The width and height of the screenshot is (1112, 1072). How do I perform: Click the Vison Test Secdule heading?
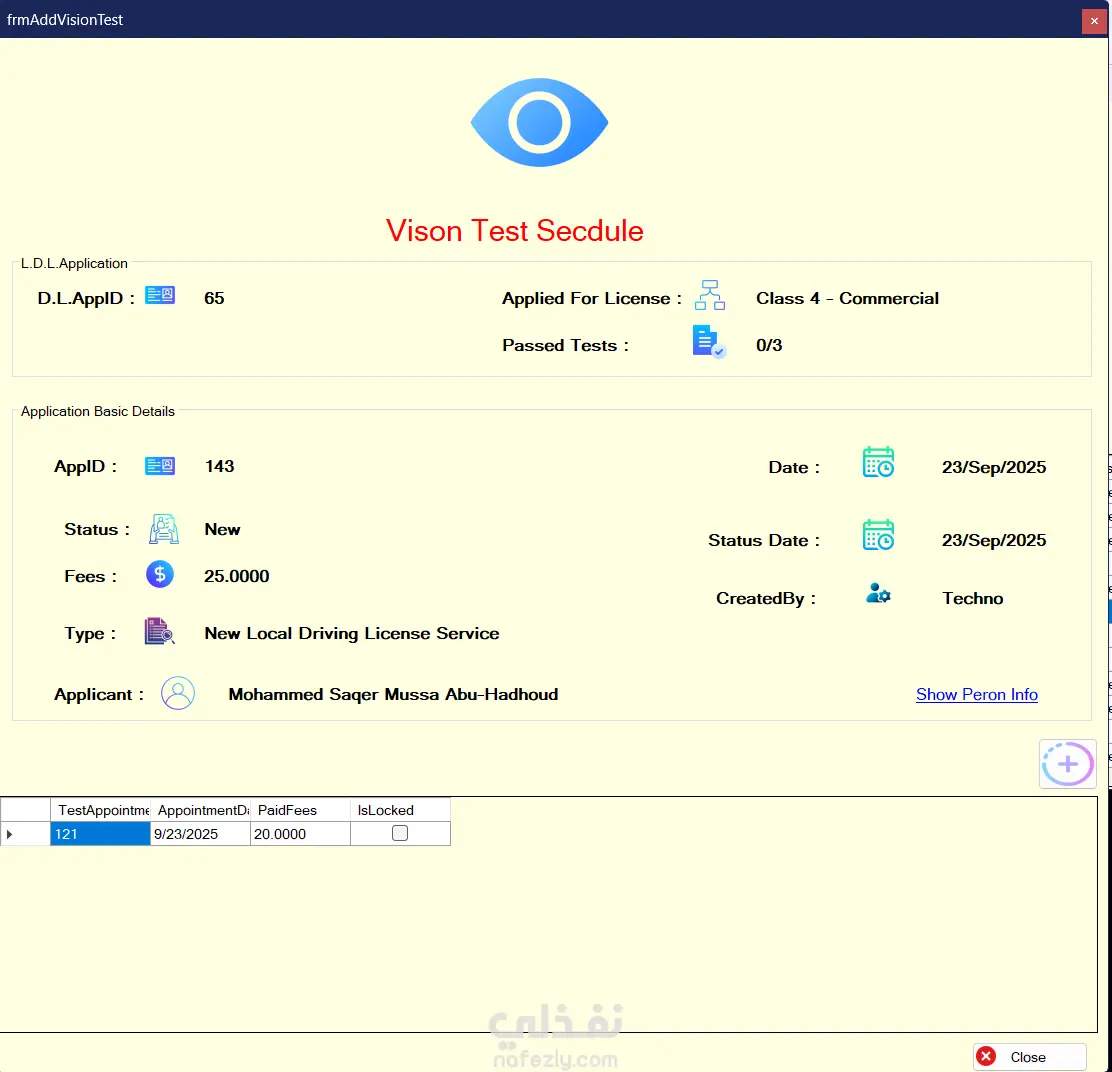(514, 230)
